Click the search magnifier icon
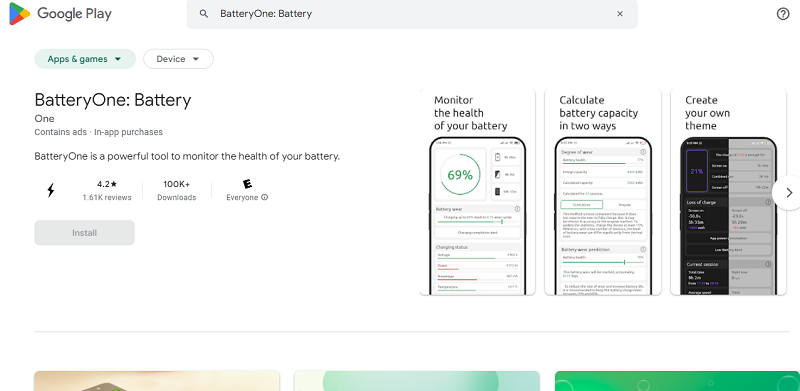 coord(204,14)
